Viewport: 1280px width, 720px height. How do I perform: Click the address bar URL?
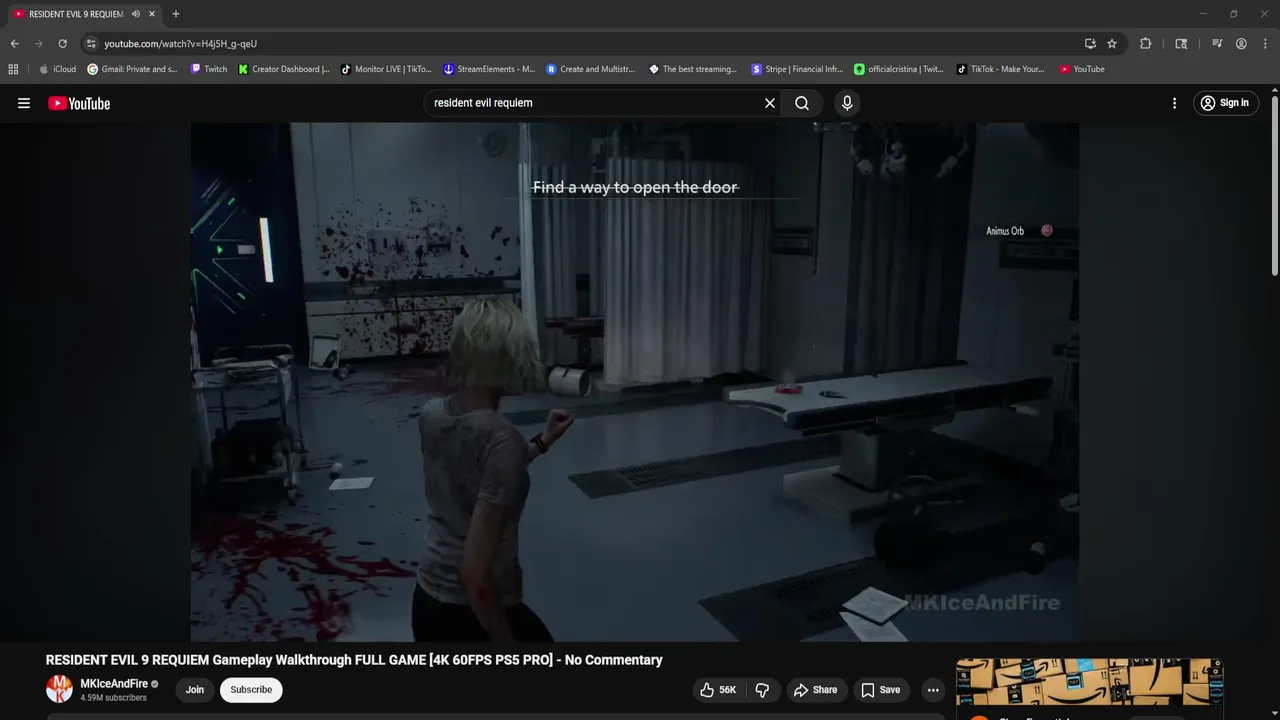coord(181,44)
